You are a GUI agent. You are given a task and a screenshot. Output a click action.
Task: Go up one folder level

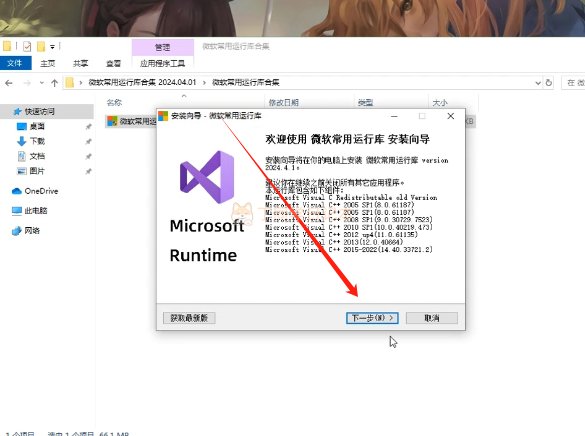(x=54, y=83)
